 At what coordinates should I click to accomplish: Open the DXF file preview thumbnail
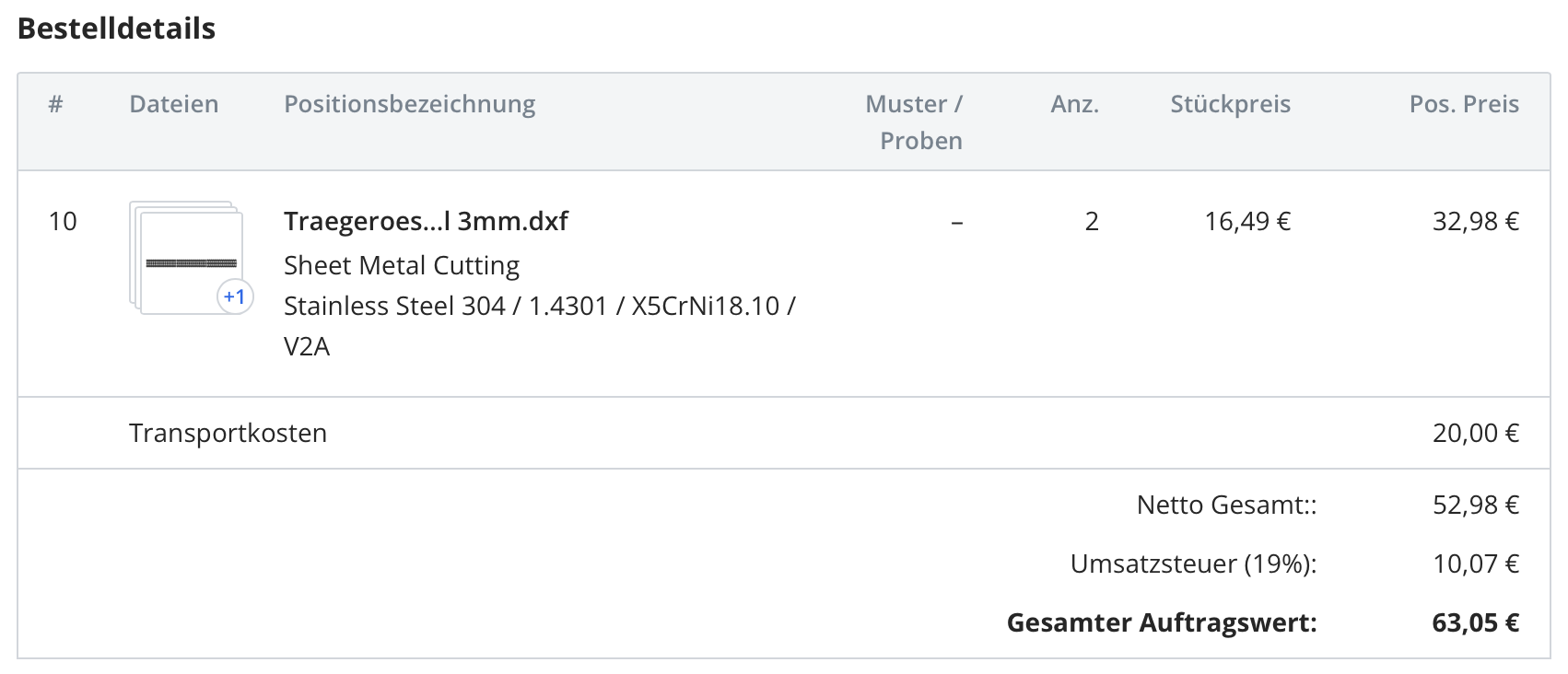click(x=189, y=261)
